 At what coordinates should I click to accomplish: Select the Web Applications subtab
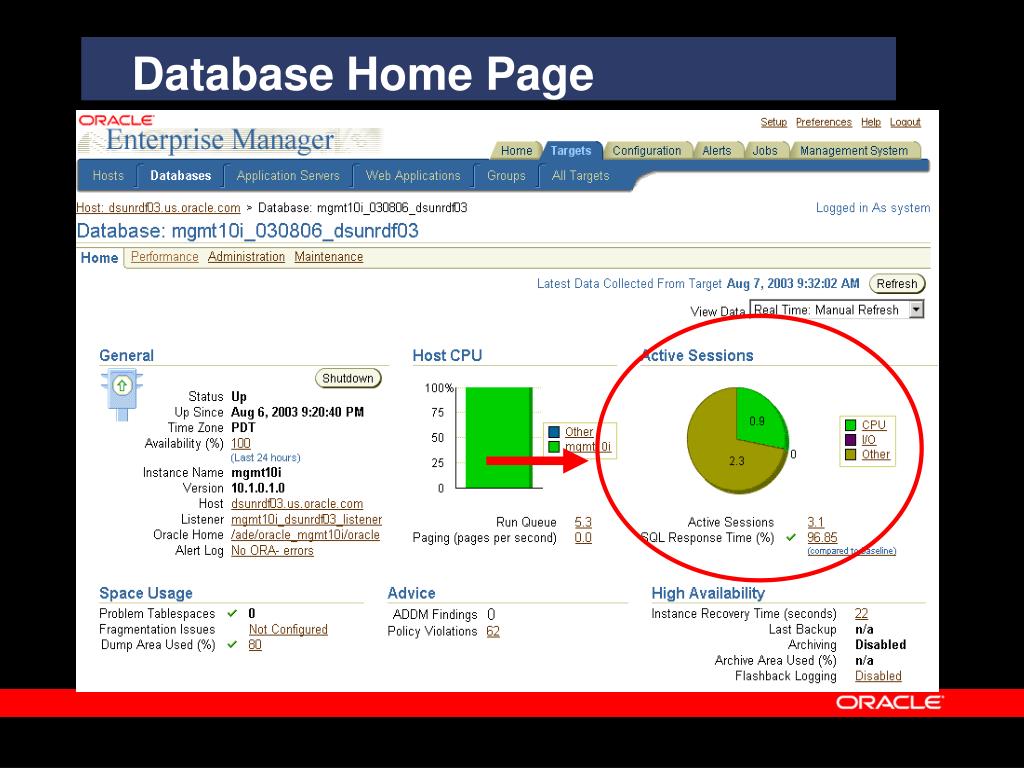413,176
